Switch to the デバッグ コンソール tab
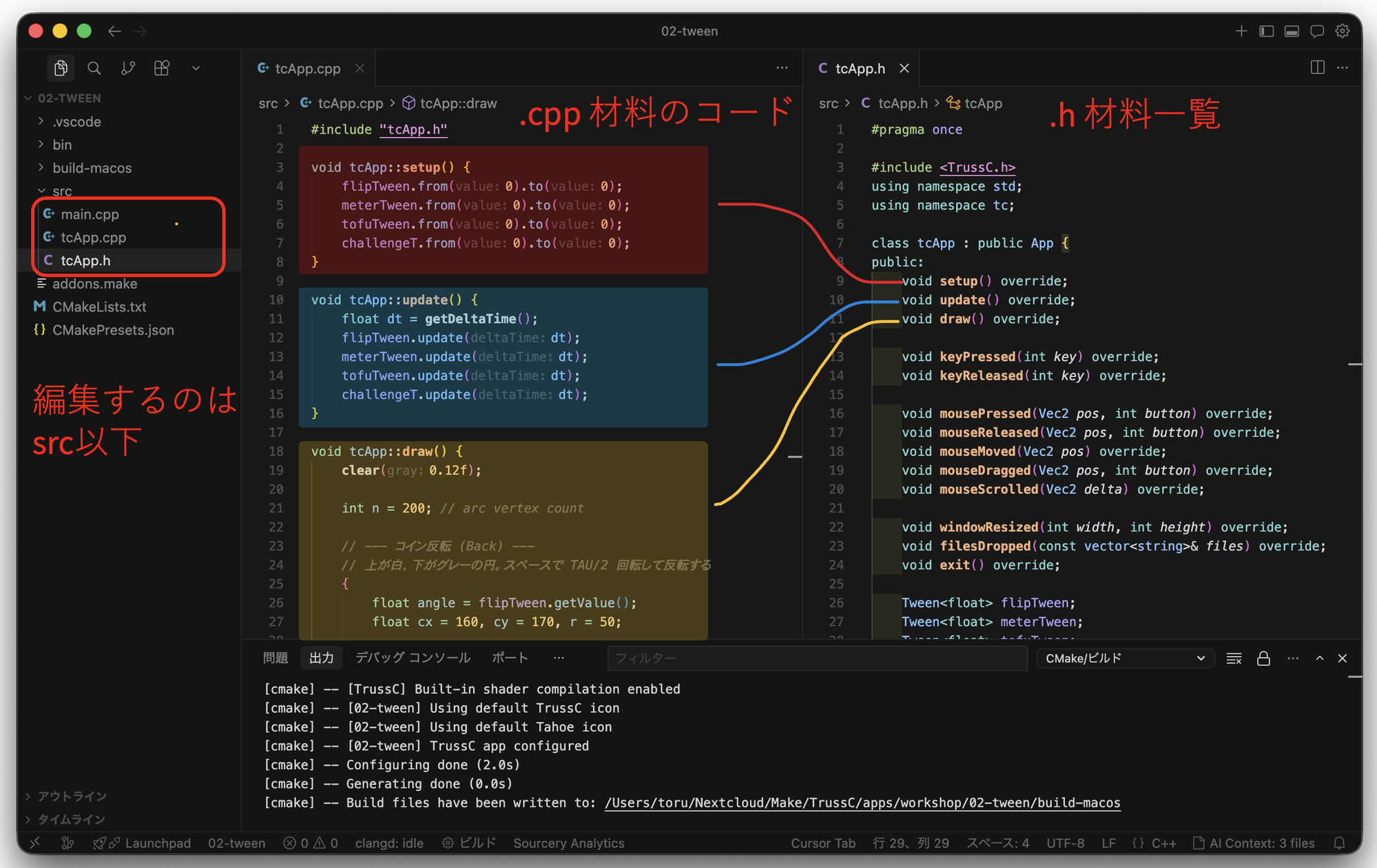 (x=412, y=658)
